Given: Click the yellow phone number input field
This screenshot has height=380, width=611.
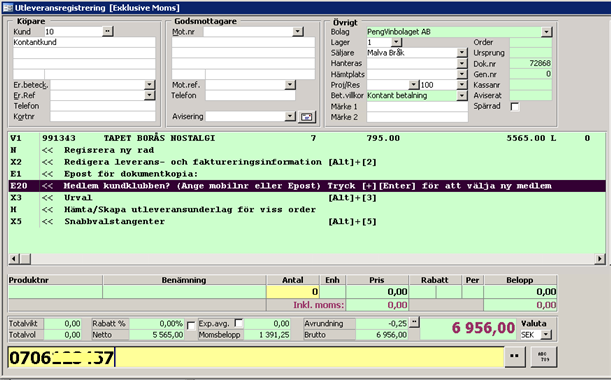Looking at the screenshot, I should click(256, 357).
